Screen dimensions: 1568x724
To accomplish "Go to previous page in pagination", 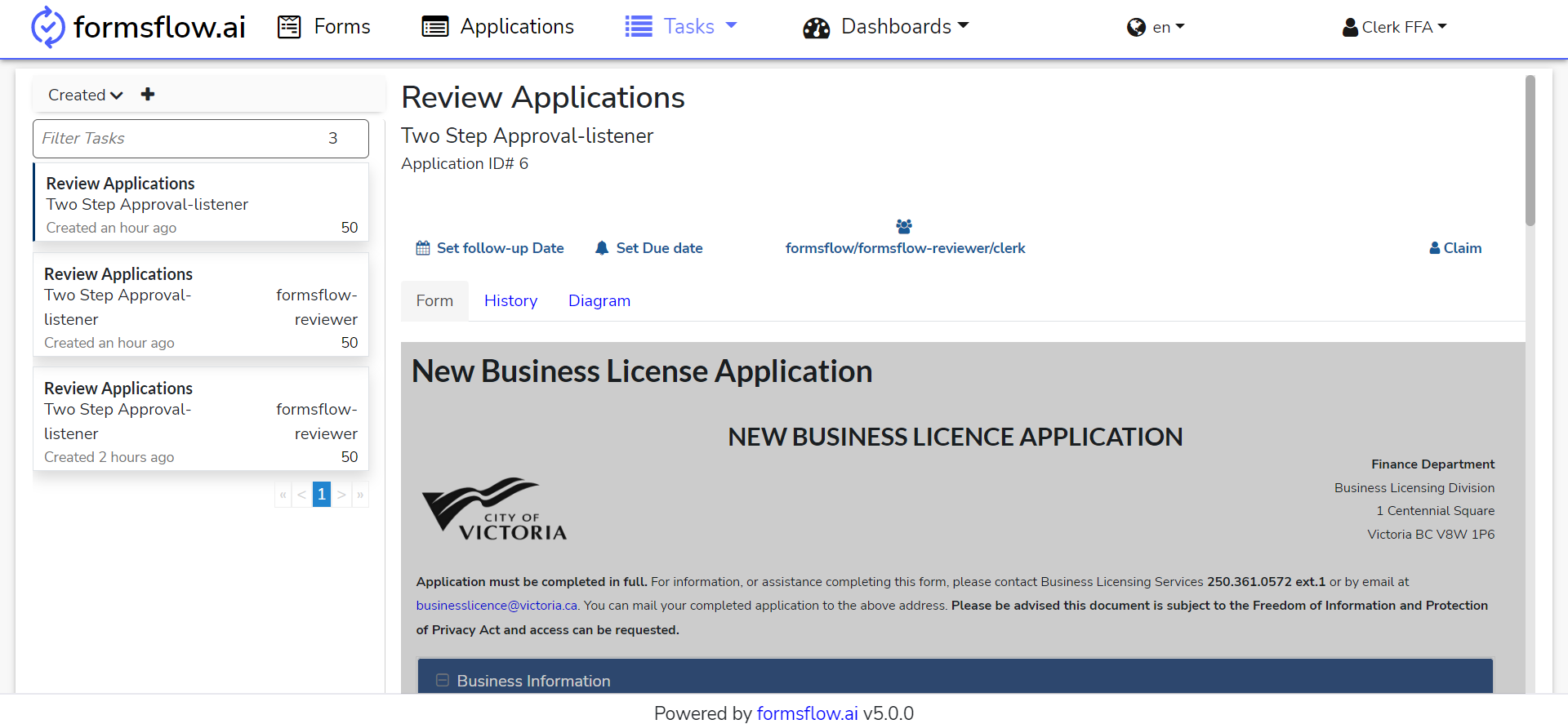I will click(x=302, y=495).
